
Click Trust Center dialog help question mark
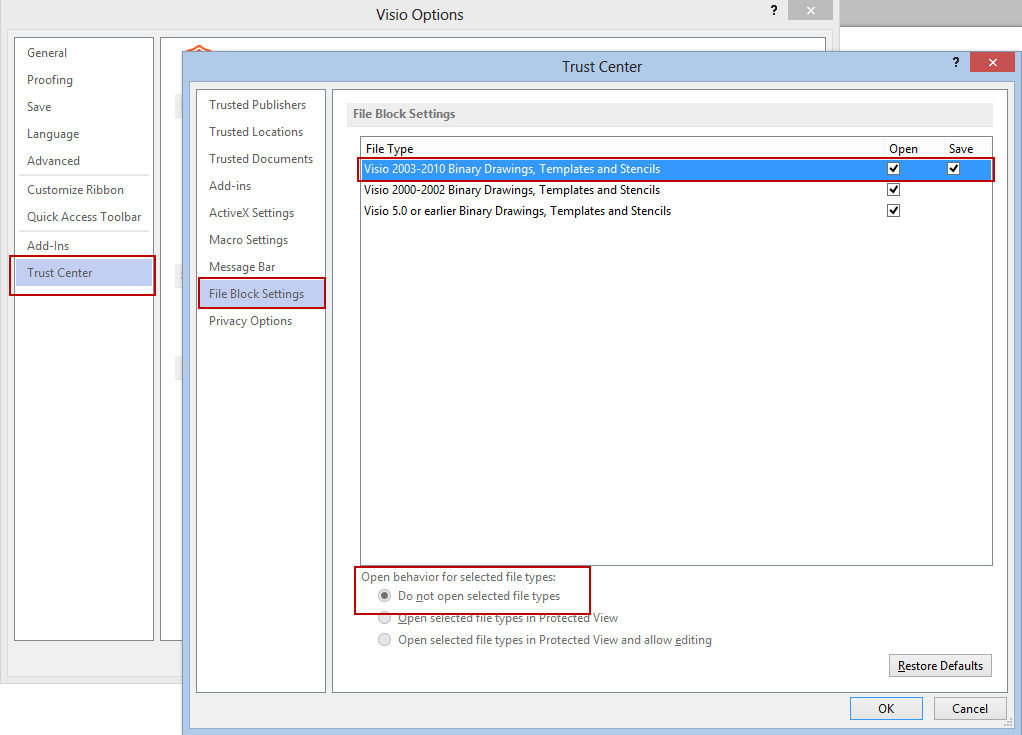point(956,63)
